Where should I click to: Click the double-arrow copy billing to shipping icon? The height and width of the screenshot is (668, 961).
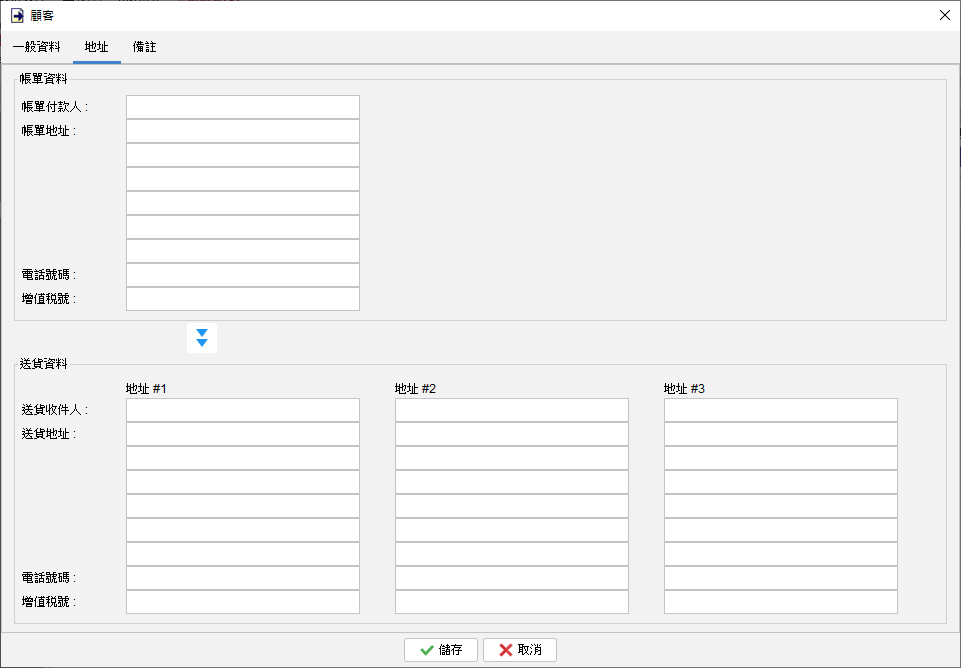point(202,338)
